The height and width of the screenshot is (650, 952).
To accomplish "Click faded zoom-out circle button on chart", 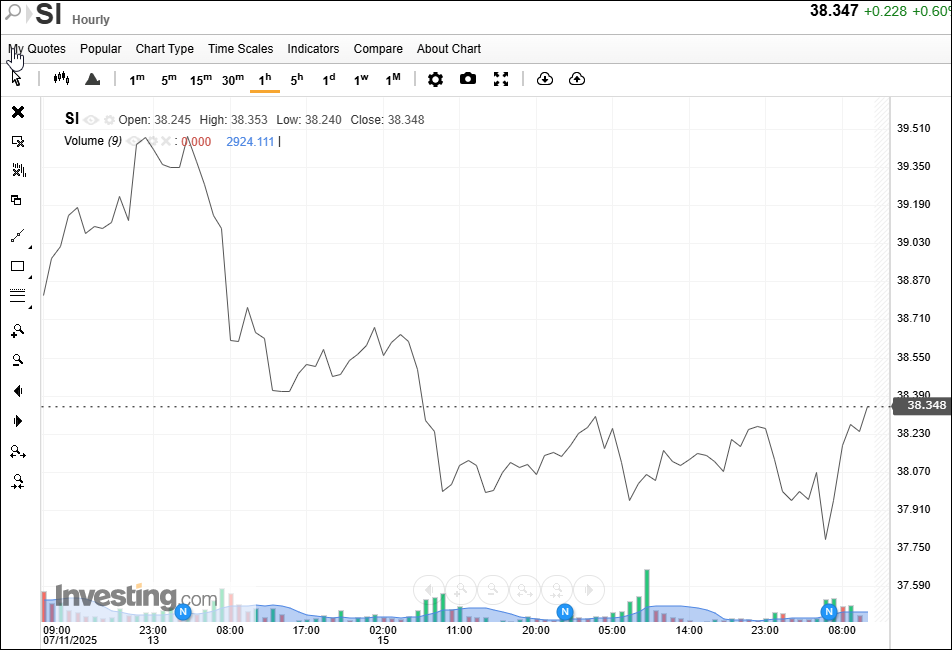I will click(x=493, y=589).
